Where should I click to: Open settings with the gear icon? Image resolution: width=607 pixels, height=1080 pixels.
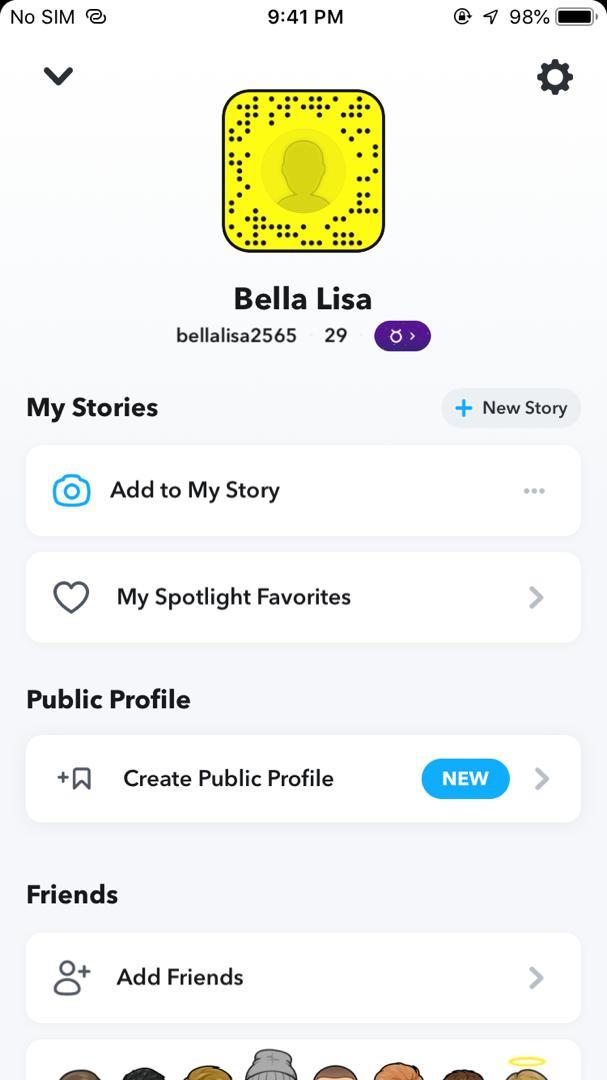point(555,77)
